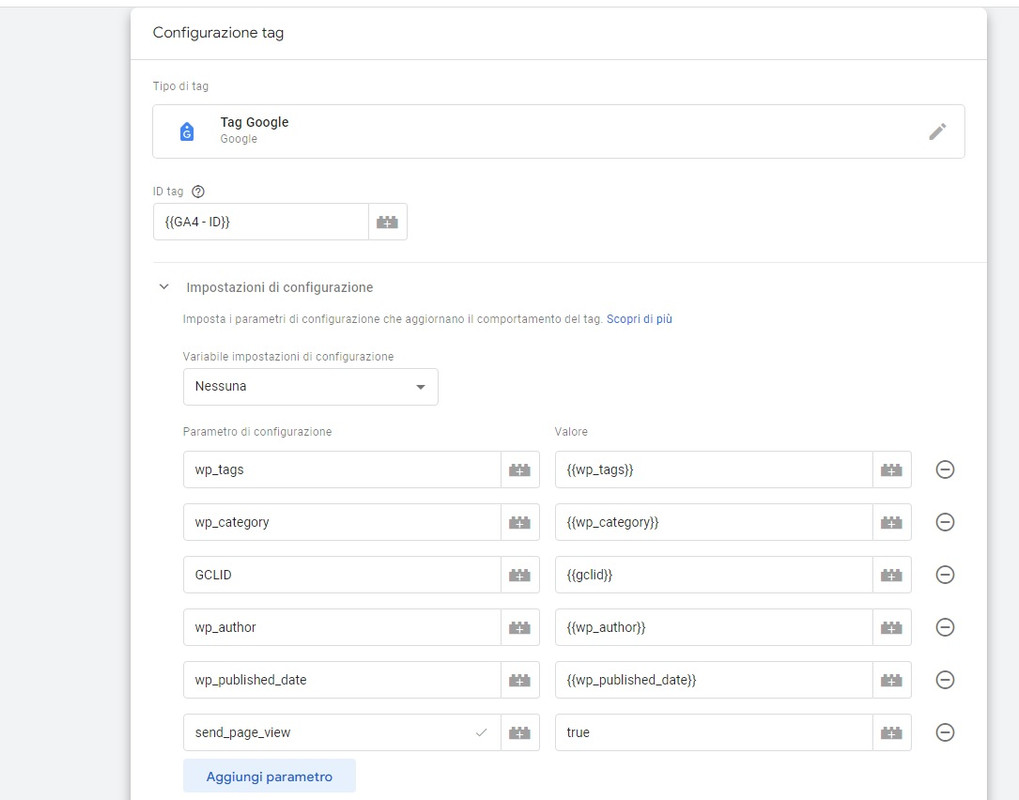Insert variable in wp_published_date parameter name
Viewport: 1019px width, 800px height.
pos(519,680)
